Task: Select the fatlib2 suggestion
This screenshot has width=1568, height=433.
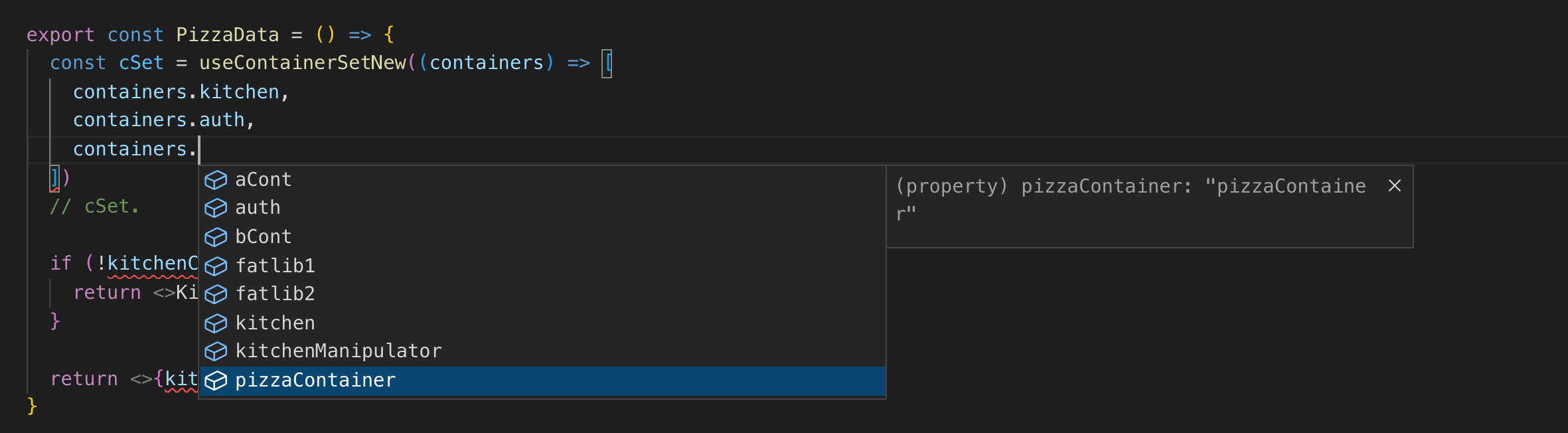Action: (275, 294)
